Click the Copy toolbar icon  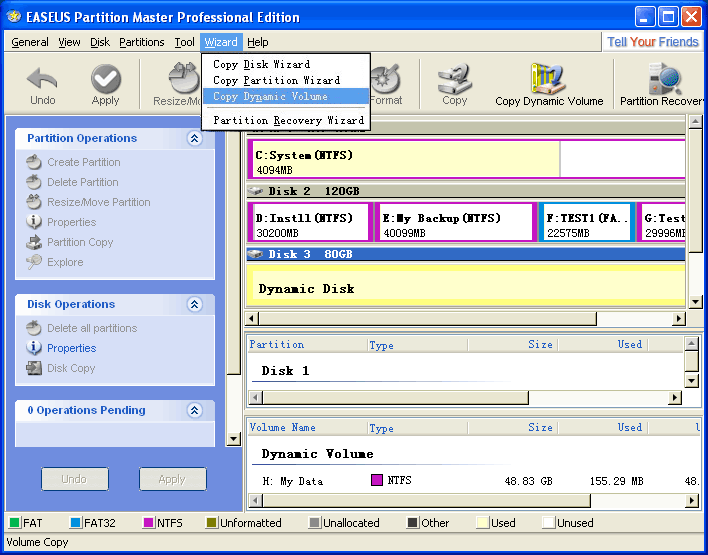point(455,79)
